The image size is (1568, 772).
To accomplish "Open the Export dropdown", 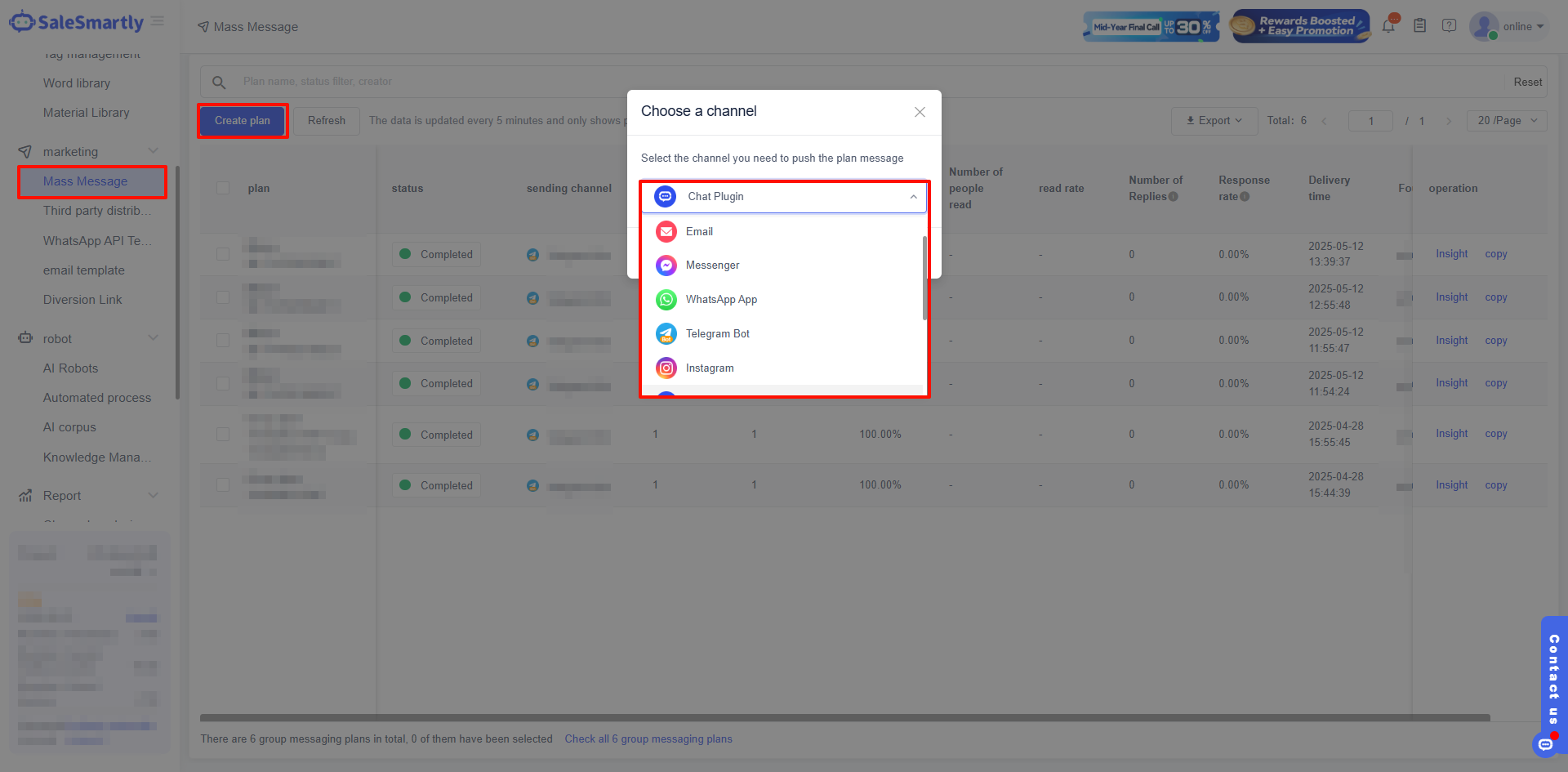I will [1214, 121].
